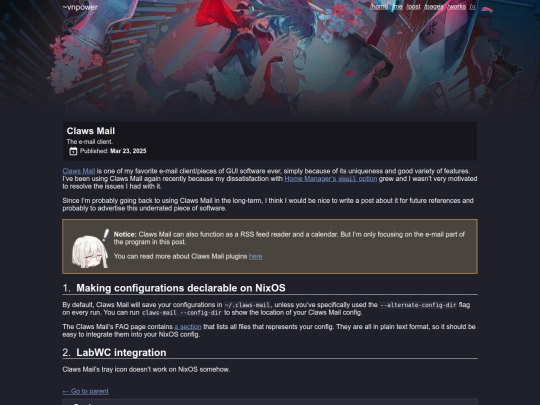
Task: Go to the /me page
Action: click(397, 7)
